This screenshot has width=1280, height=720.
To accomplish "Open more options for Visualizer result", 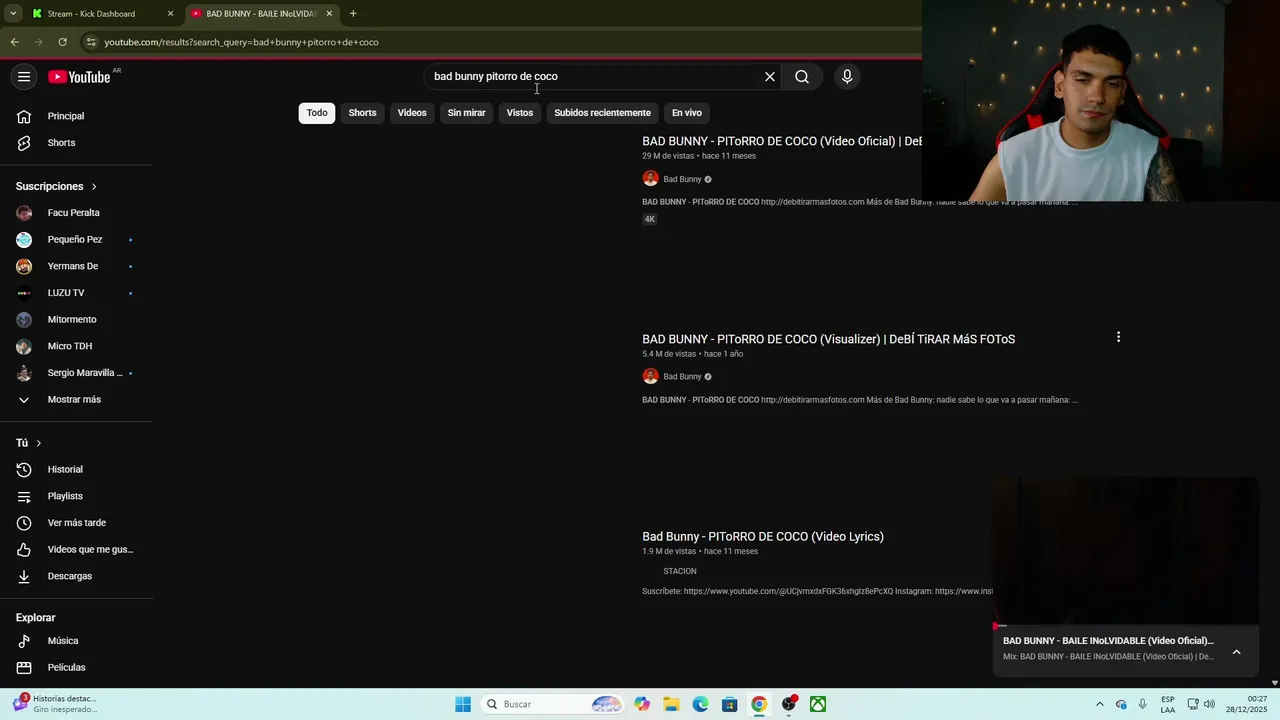I will [1118, 338].
